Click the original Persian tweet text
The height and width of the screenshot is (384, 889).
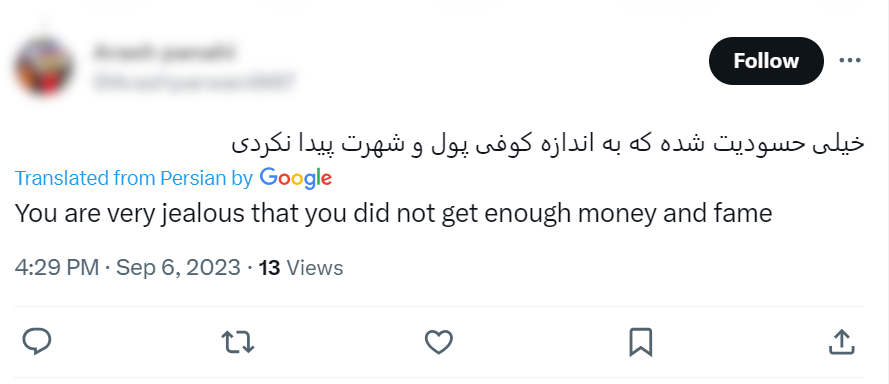(x=547, y=144)
